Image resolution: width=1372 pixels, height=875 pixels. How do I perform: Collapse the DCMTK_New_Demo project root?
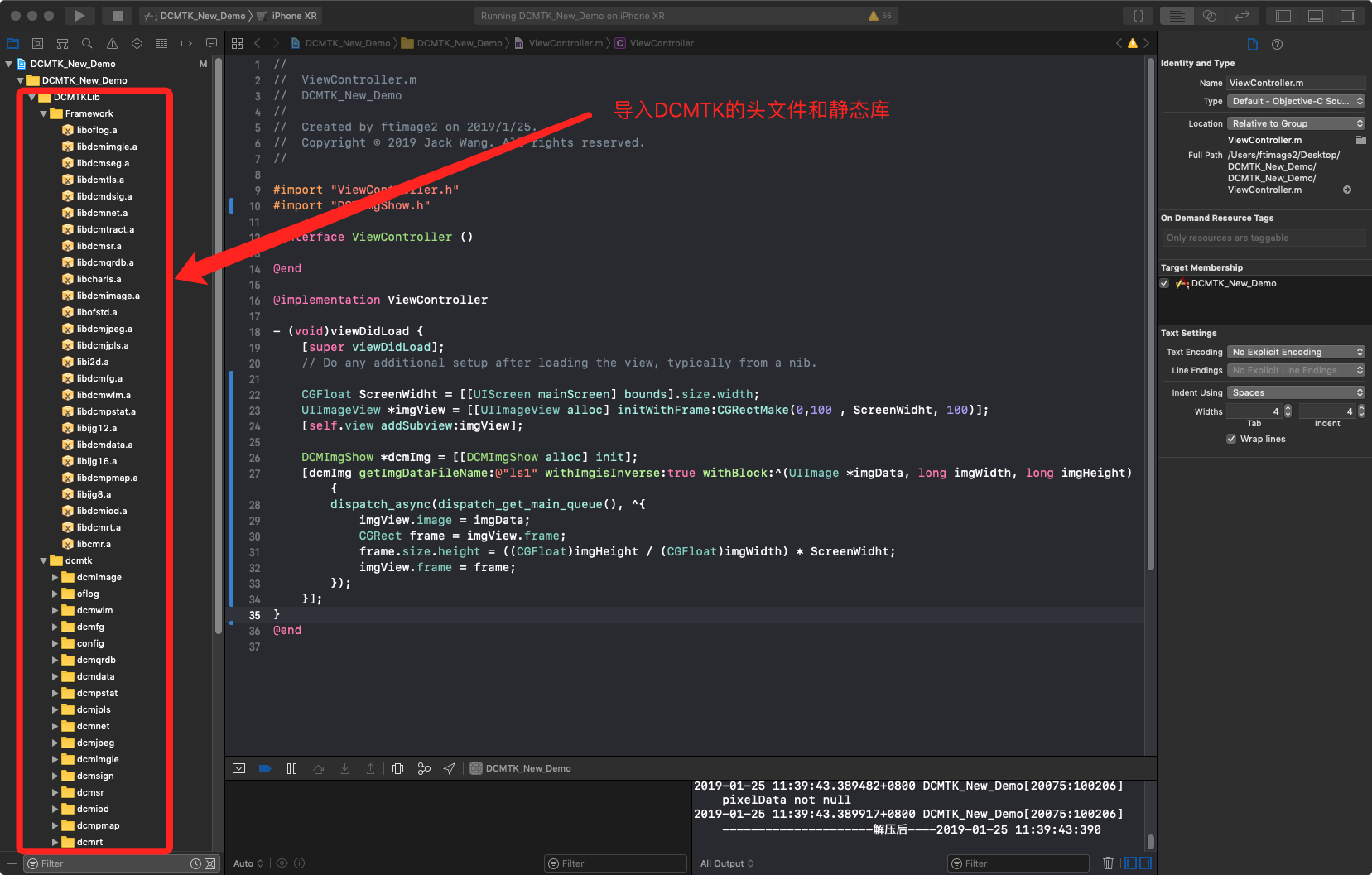8,64
